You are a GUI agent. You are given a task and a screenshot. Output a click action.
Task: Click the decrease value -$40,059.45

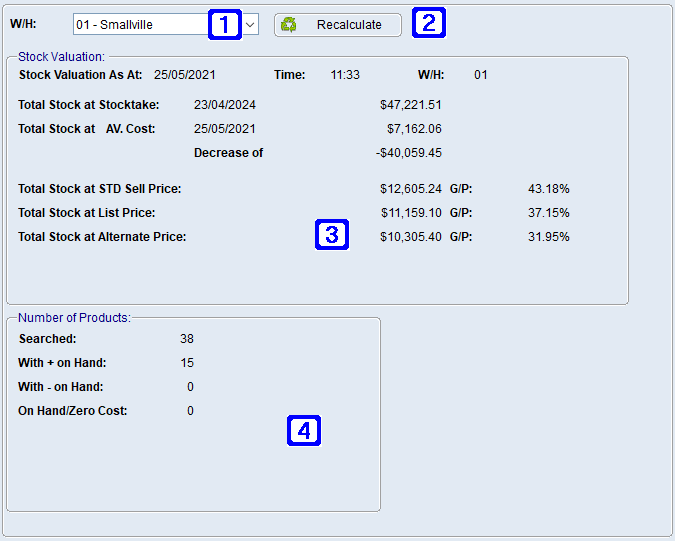coord(409,153)
